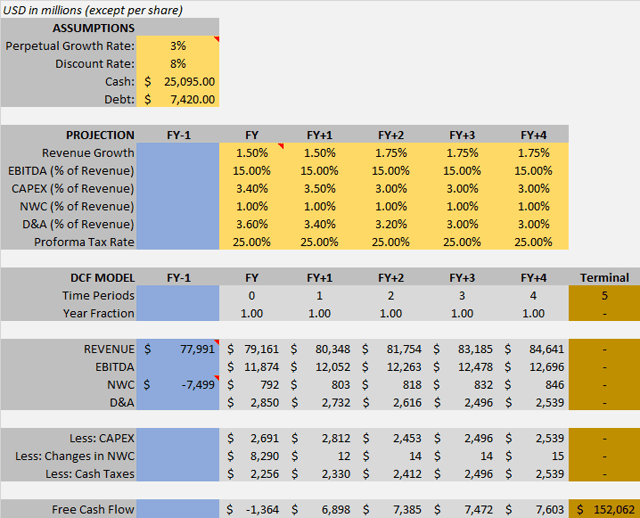
Task: Click the Debt value 7,420.00 cell
Action: (x=178, y=99)
